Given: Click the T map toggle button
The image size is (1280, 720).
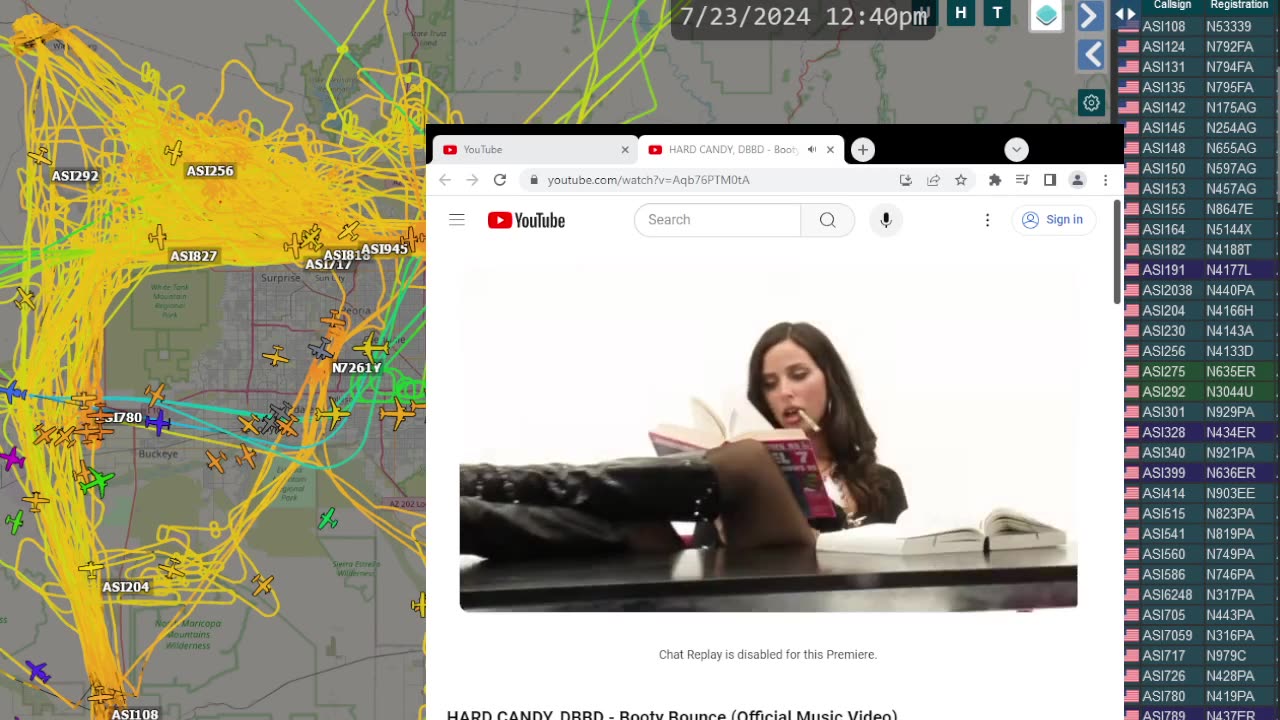Looking at the screenshot, I should pyautogui.click(x=997, y=13).
